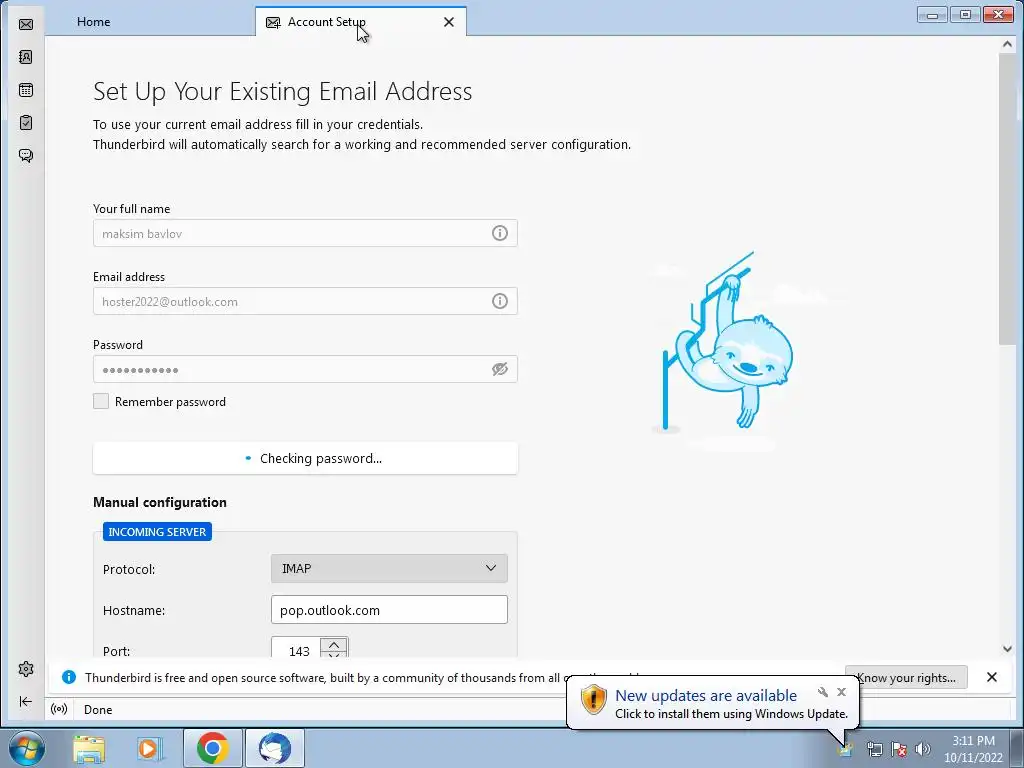Enable the Remember password checkbox
The height and width of the screenshot is (768, 1024).
(101, 401)
